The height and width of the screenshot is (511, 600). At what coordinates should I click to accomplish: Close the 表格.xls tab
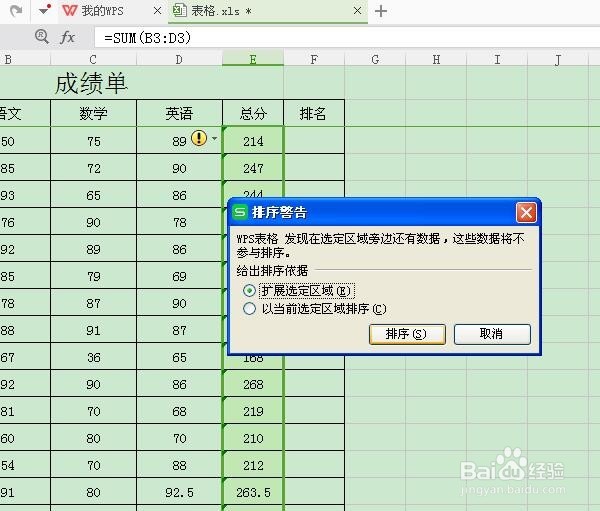357,11
